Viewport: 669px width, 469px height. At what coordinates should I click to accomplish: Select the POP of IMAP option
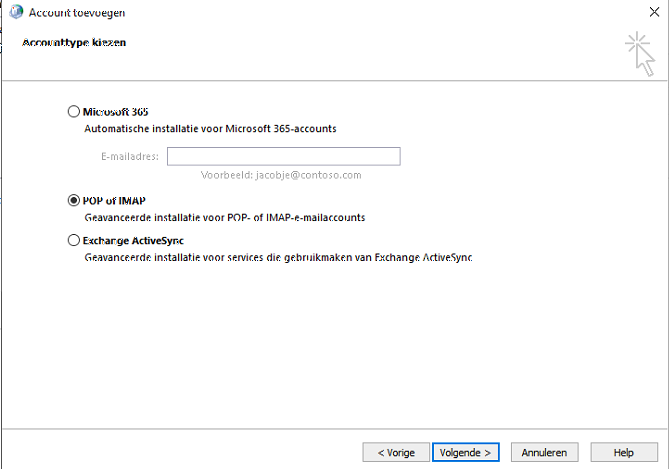(74, 200)
